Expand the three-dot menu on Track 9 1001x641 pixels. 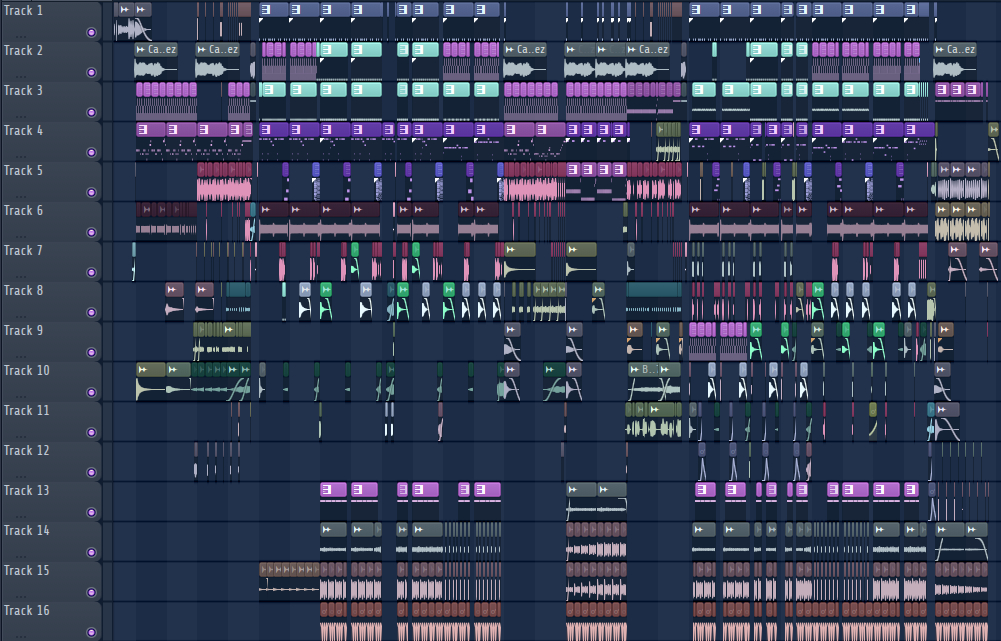(x=20, y=355)
